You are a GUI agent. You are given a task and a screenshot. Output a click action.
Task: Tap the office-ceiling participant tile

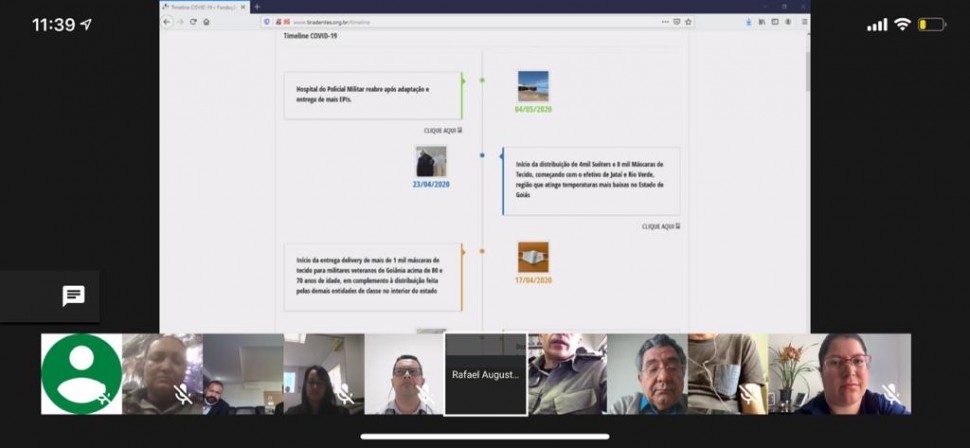pos(243,374)
